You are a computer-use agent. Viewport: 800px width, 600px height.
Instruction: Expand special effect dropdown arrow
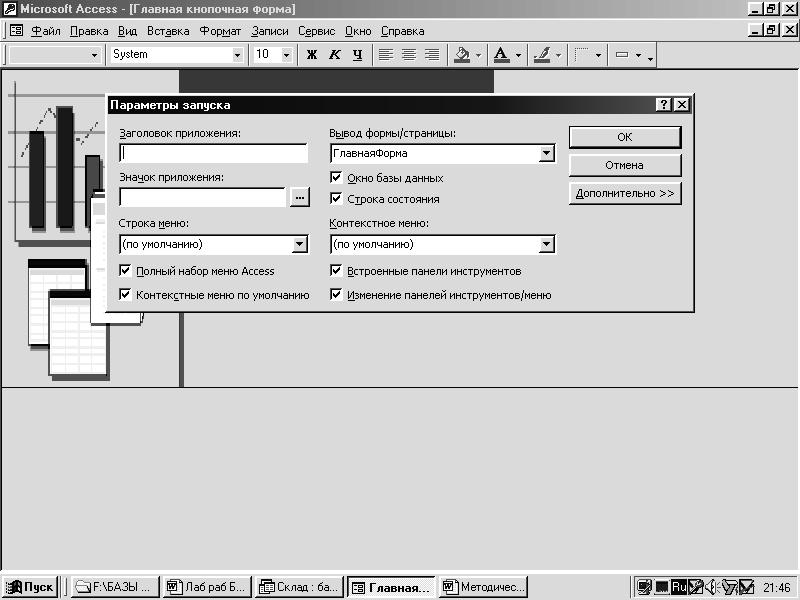[638, 55]
